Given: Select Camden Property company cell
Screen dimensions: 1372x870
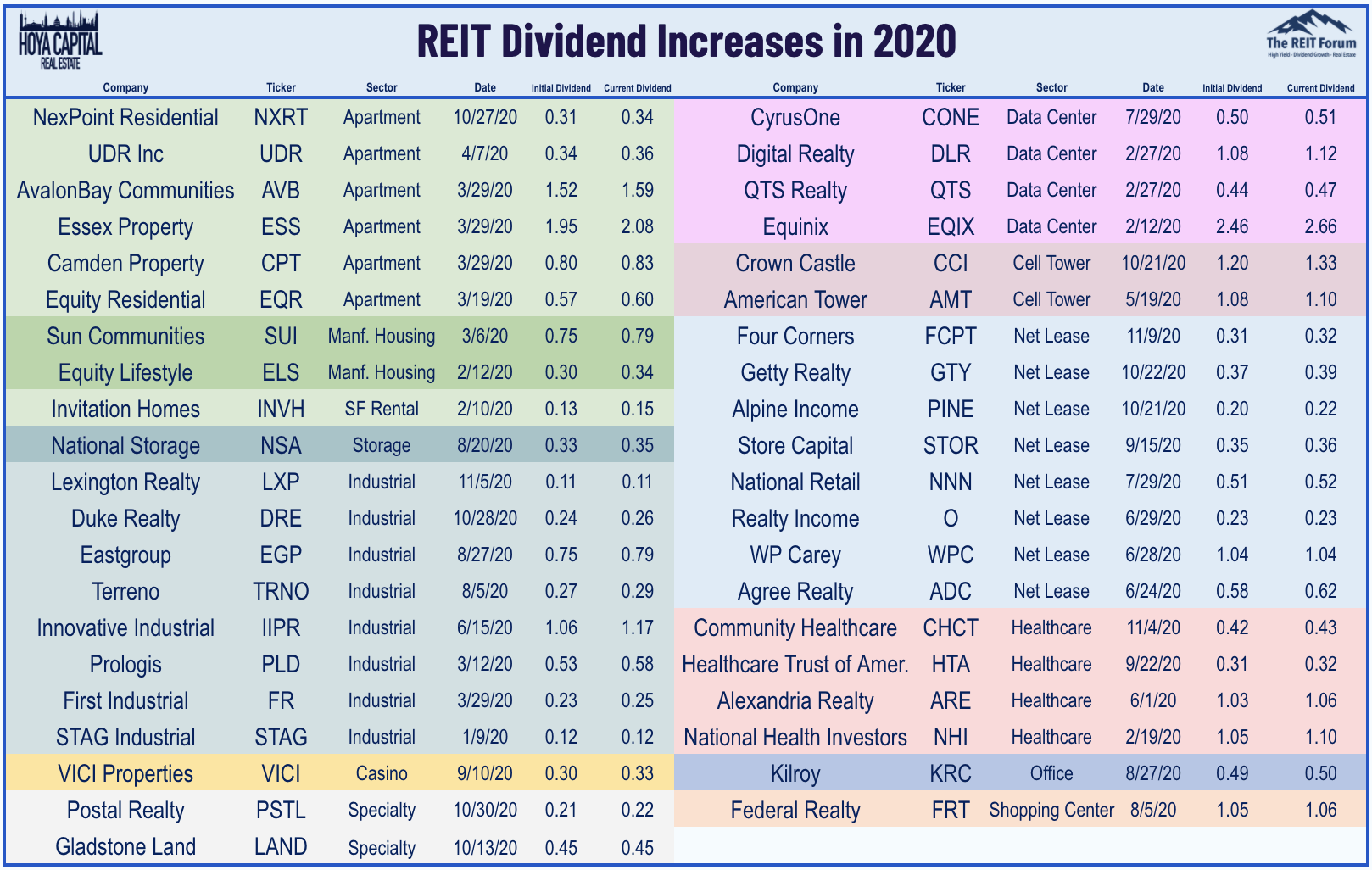Looking at the screenshot, I should click(x=125, y=264).
